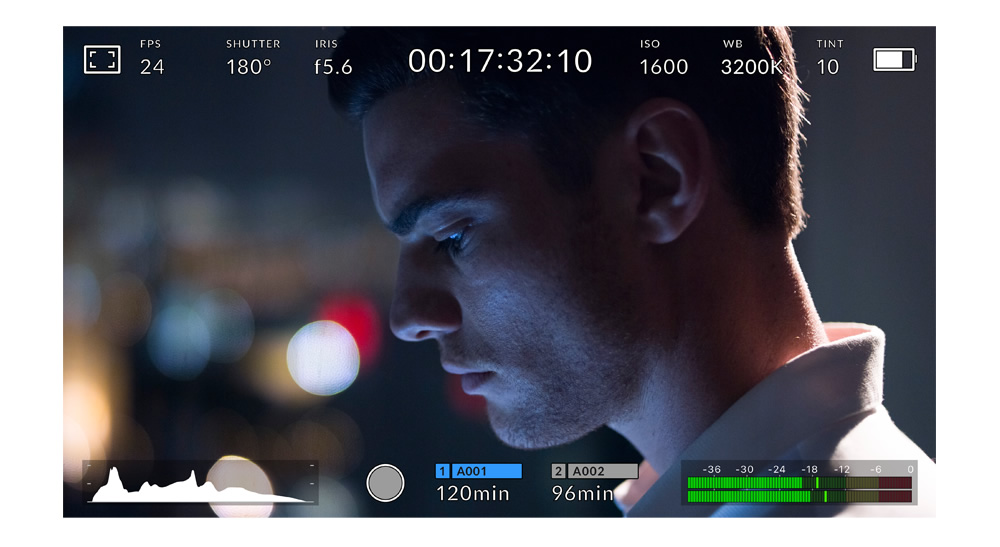Adjust white balance 3200K
Screen dimensions: 1000x547
751,57
